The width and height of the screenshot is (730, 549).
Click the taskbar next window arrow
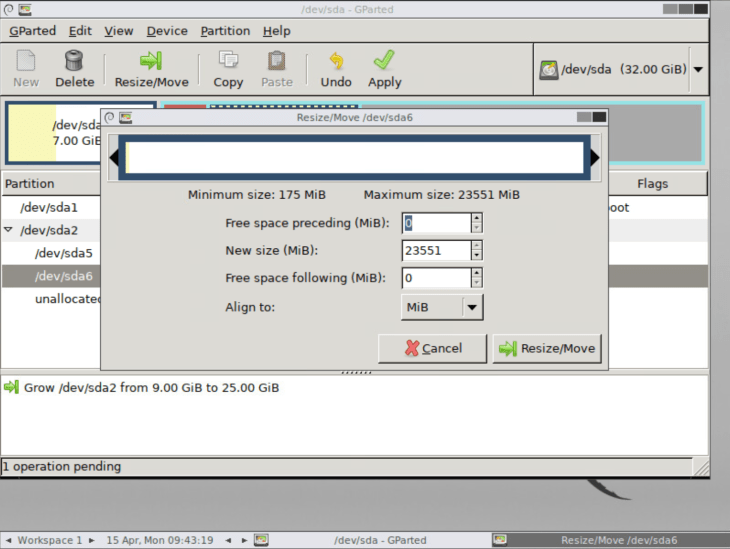tap(244, 540)
